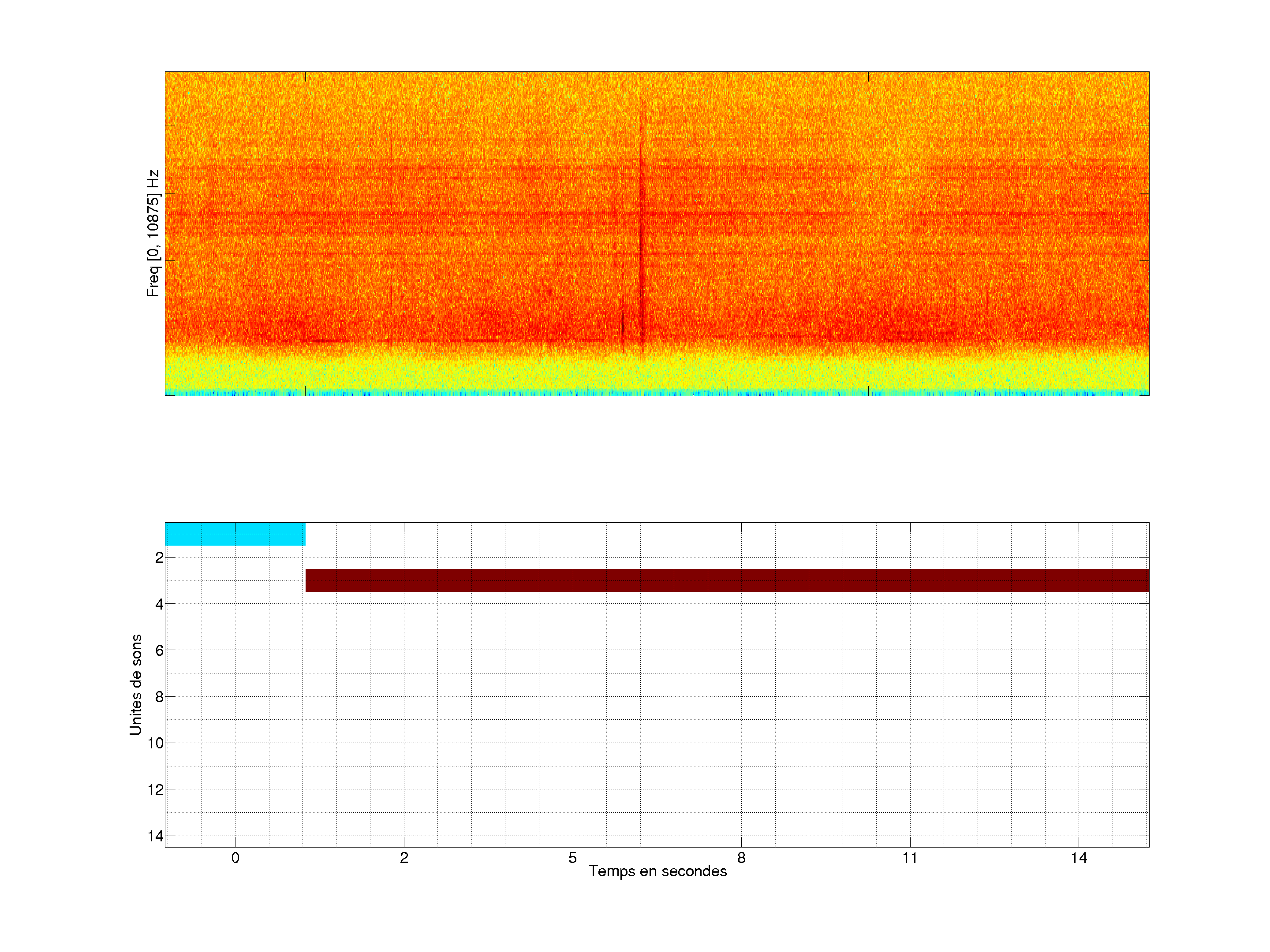The image size is (1270, 952).
Task: Click y-axis tick label 12
Action: coord(156,790)
